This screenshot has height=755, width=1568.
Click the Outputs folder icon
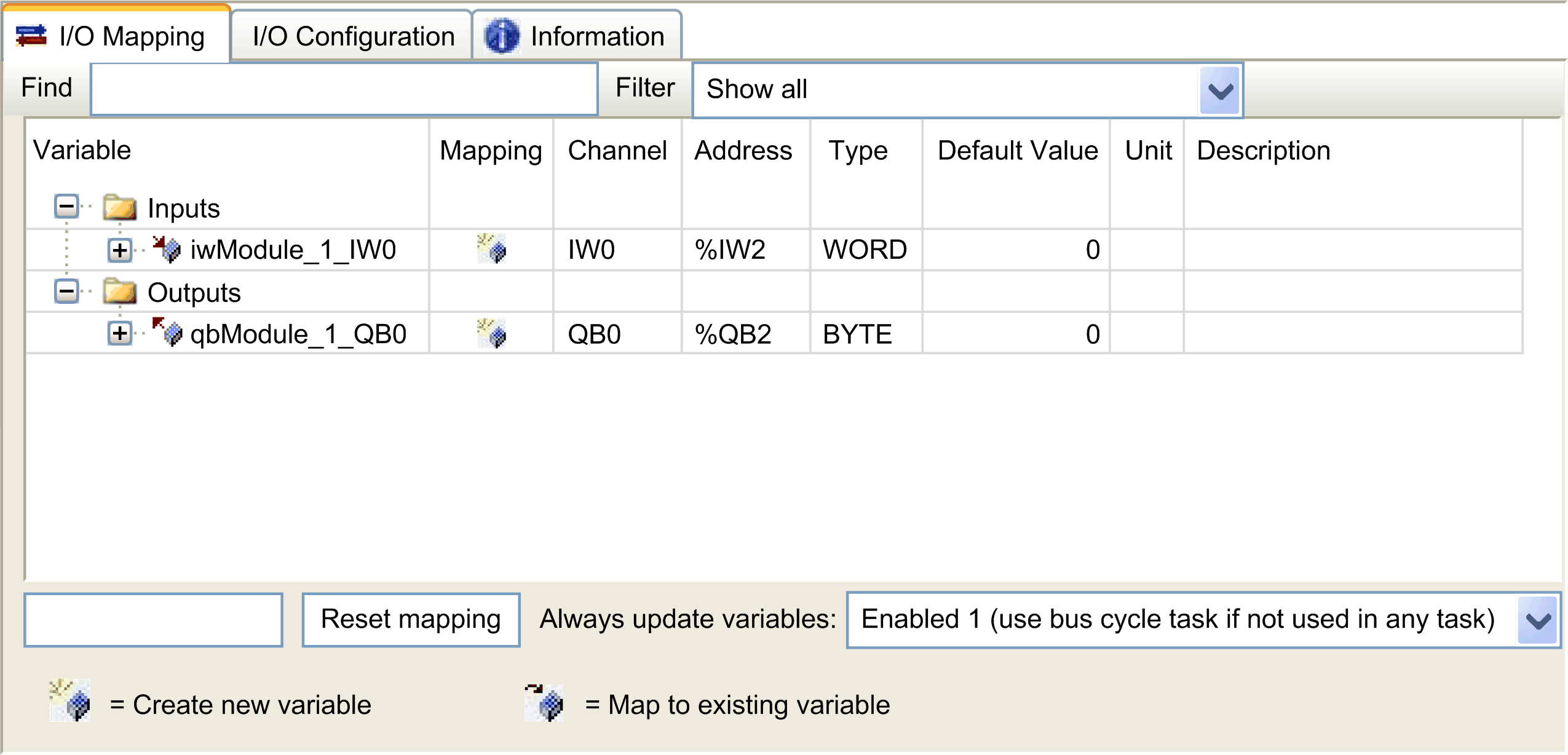click(120, 292)
